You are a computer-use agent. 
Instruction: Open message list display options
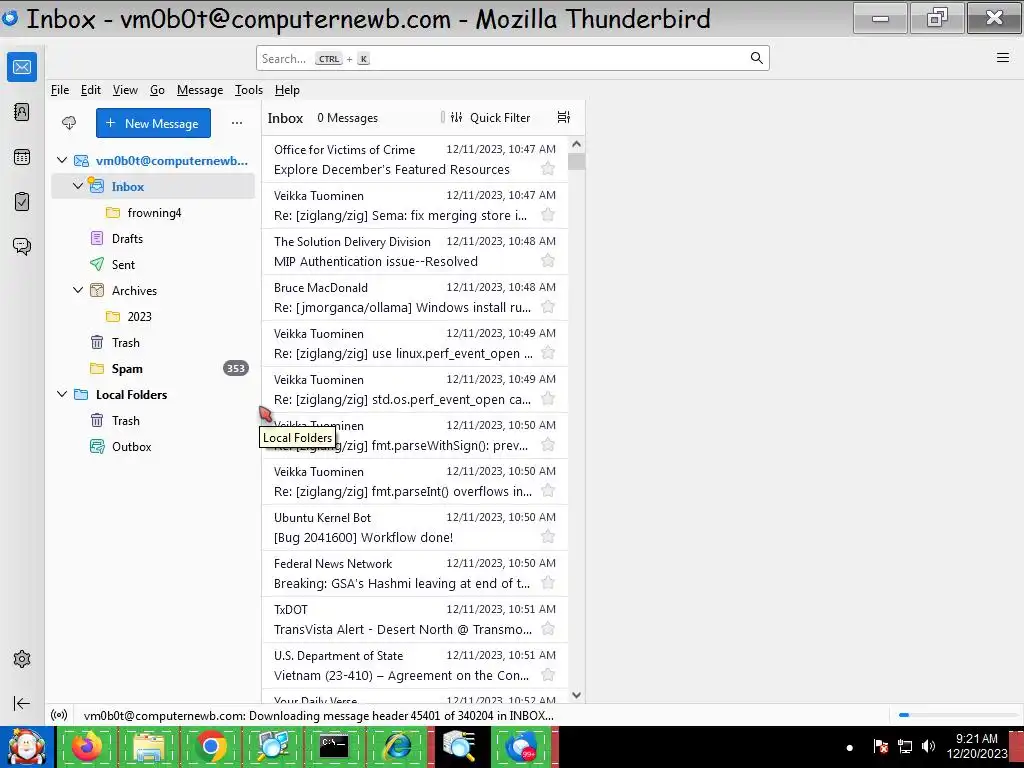point(564,117)
